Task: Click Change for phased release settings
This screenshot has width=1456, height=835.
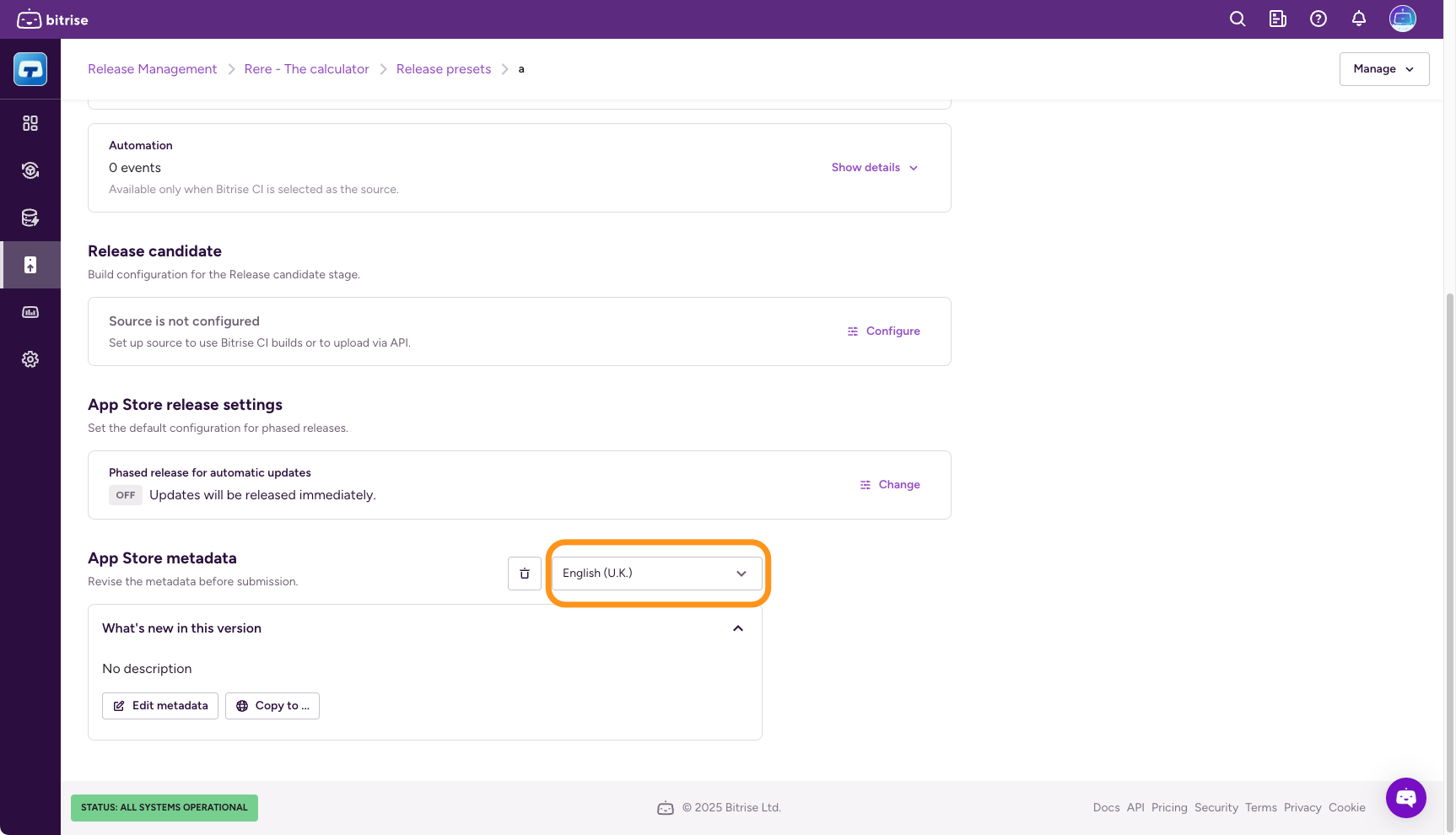Action: tap(890, 485)
